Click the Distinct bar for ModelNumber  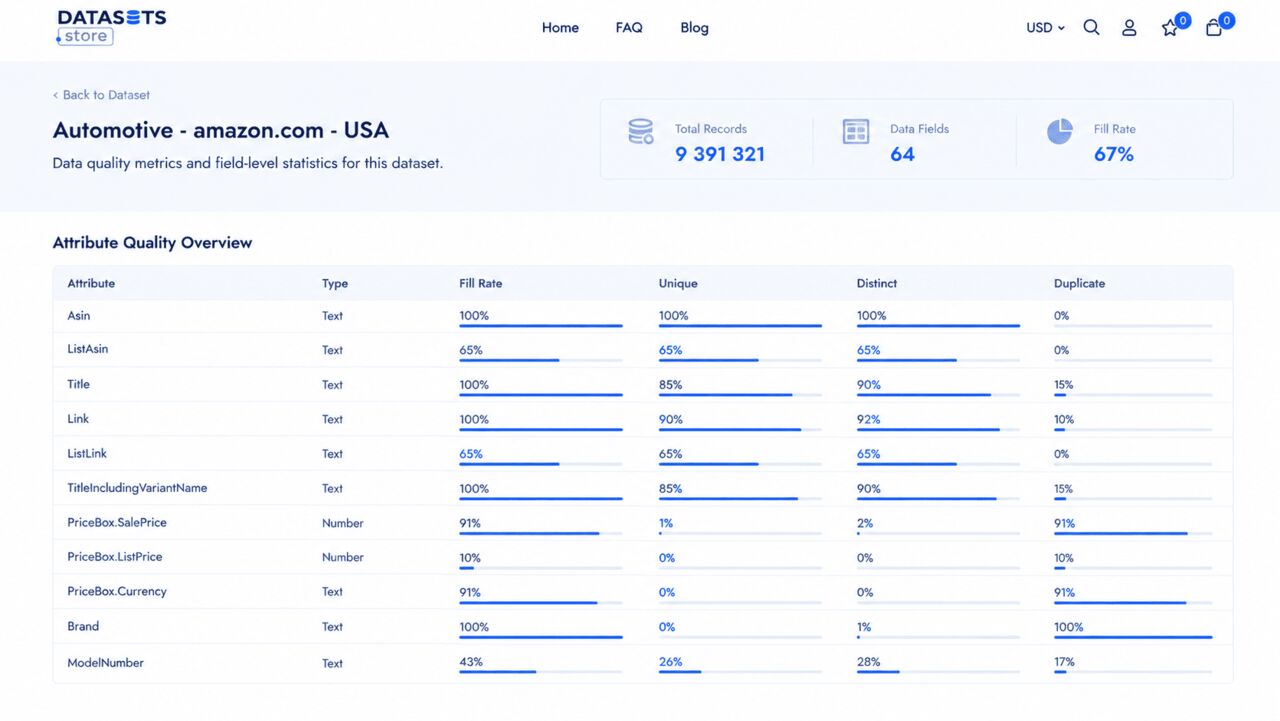coord(938,672)
